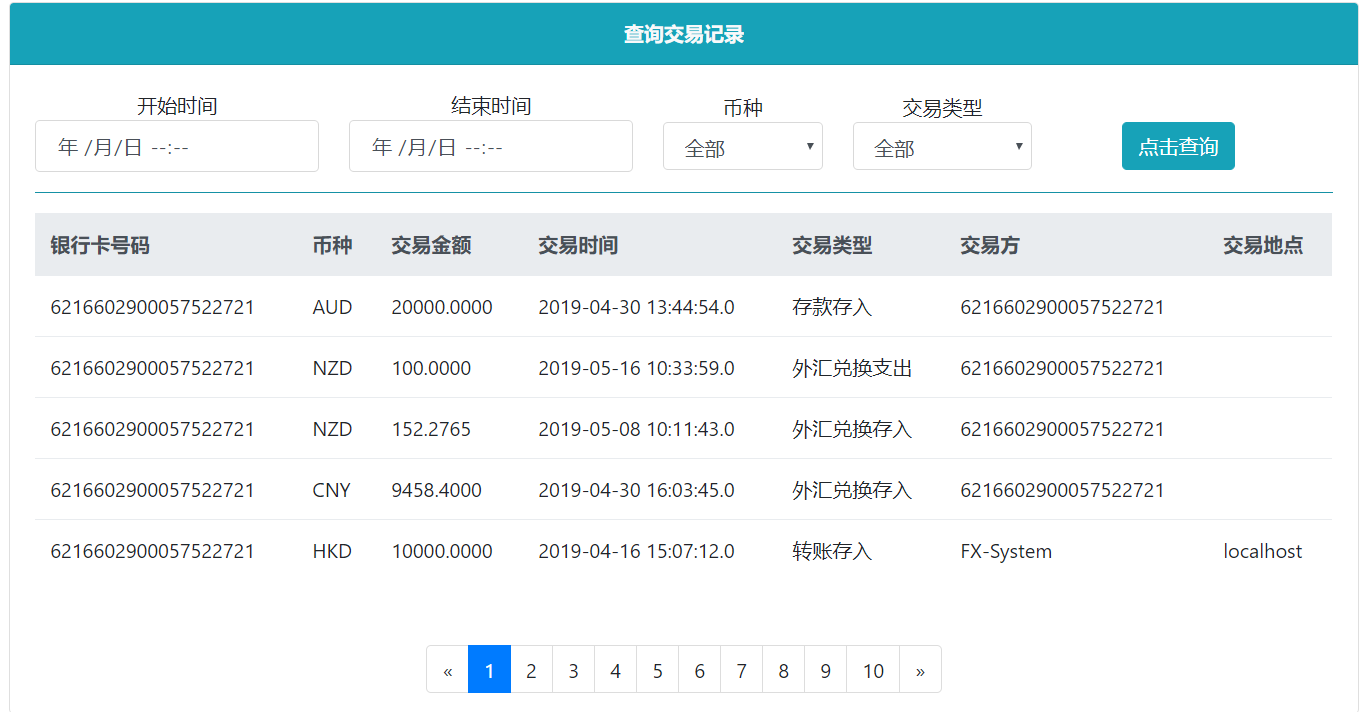Click the 交易地点 column header
This screenshot has width=1364, height=712.
pos(1263,245)
